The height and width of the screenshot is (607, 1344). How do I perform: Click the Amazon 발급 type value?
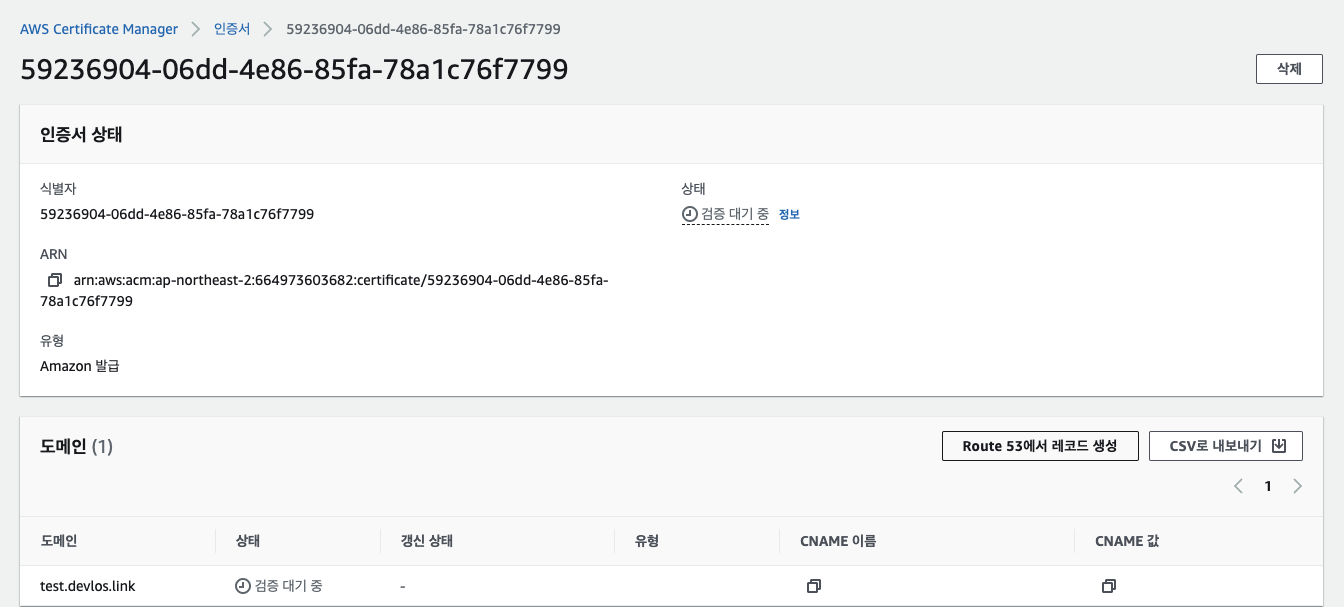[80, 366]
